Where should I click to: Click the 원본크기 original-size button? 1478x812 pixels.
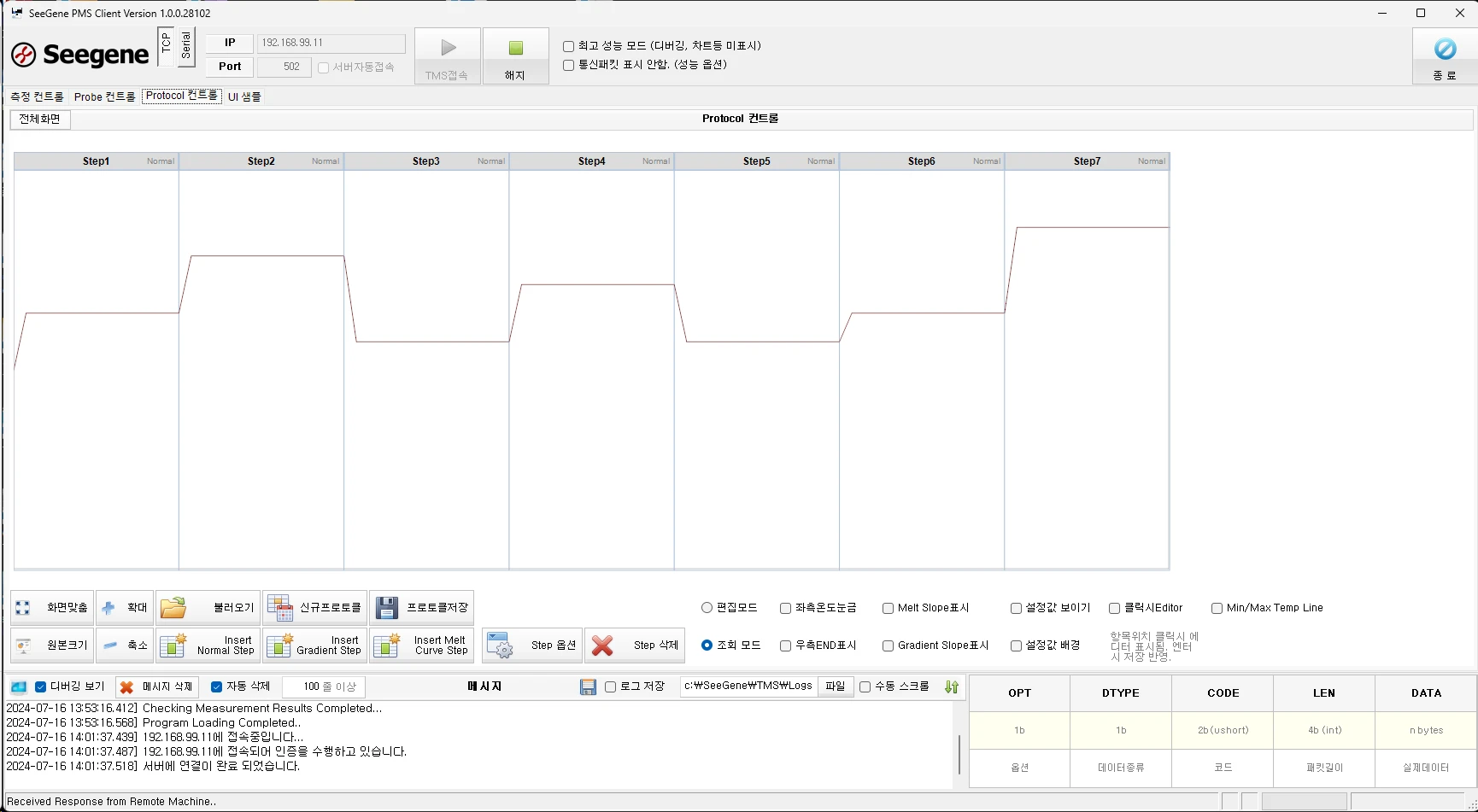[x=52, y=646]
